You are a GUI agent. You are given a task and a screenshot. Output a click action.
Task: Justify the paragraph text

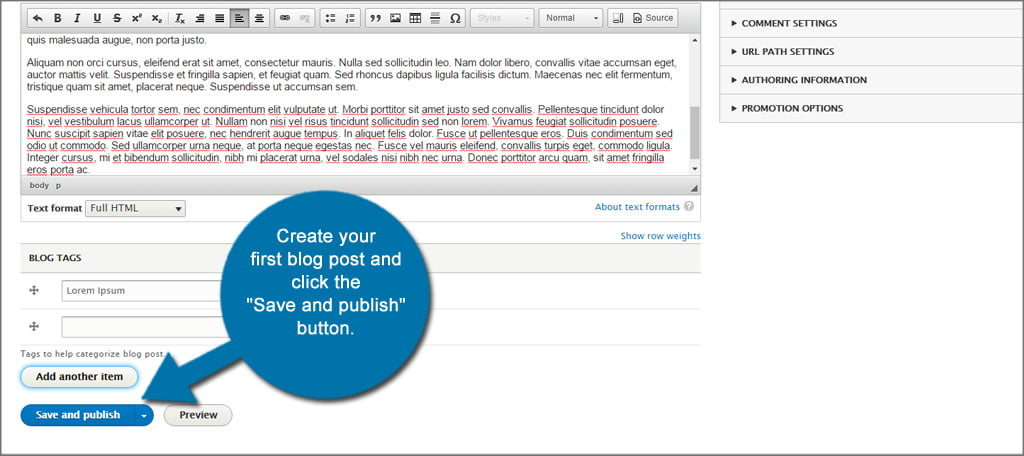tap(219, 18)
